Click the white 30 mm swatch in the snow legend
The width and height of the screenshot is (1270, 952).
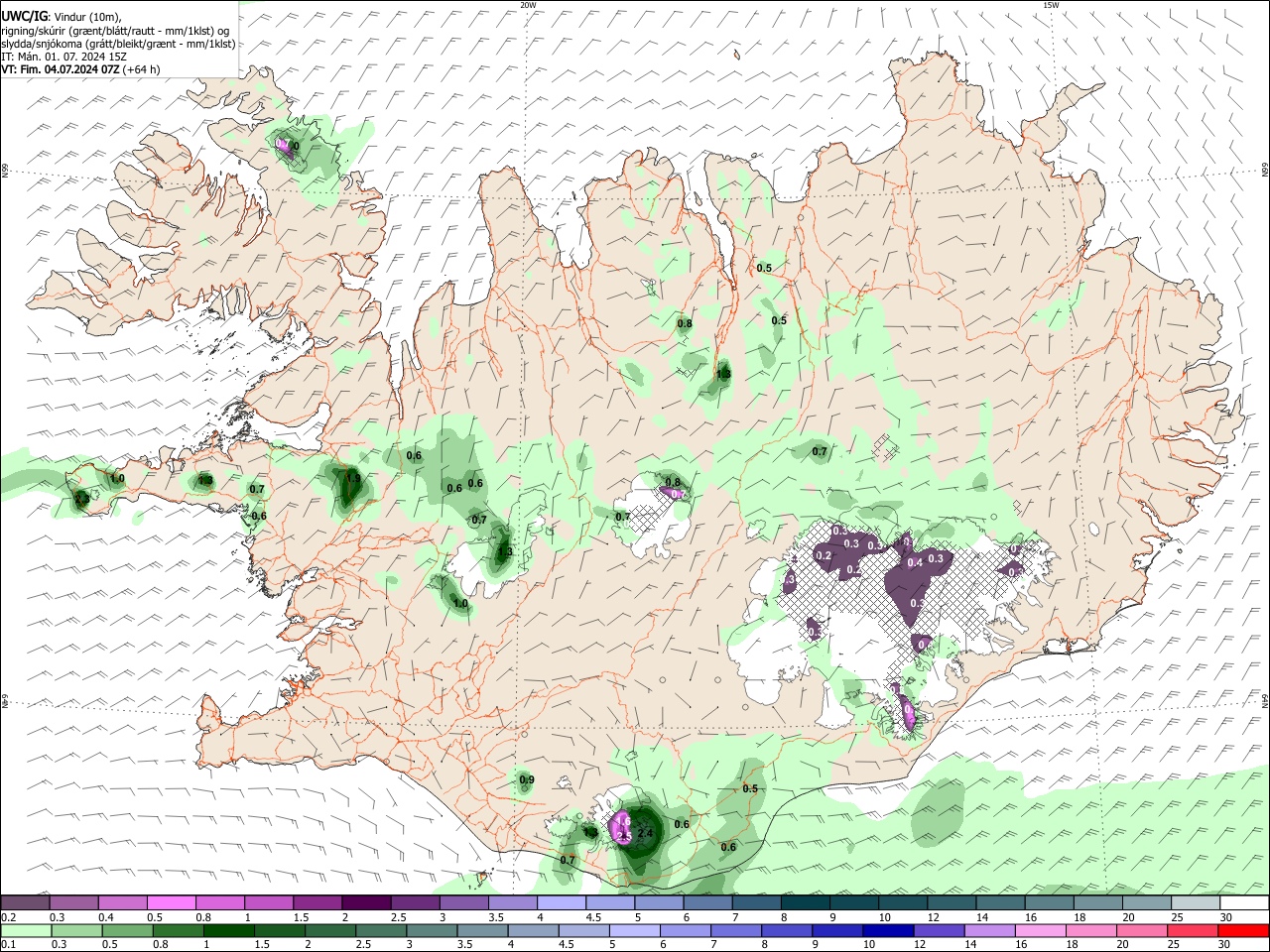1243,903
